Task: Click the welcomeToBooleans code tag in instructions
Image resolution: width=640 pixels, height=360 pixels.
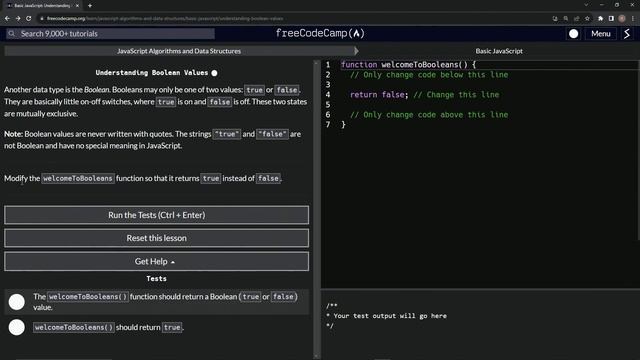Action: click(x=78, y=178)
